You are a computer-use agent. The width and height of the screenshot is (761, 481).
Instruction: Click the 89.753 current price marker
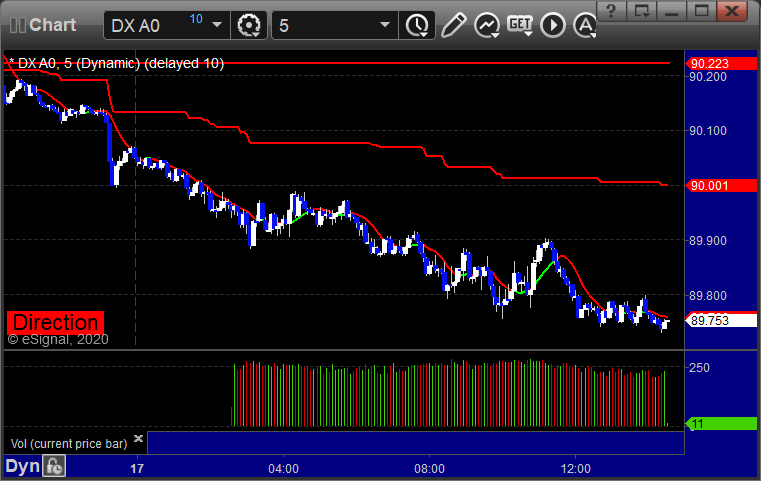(721, 320)
